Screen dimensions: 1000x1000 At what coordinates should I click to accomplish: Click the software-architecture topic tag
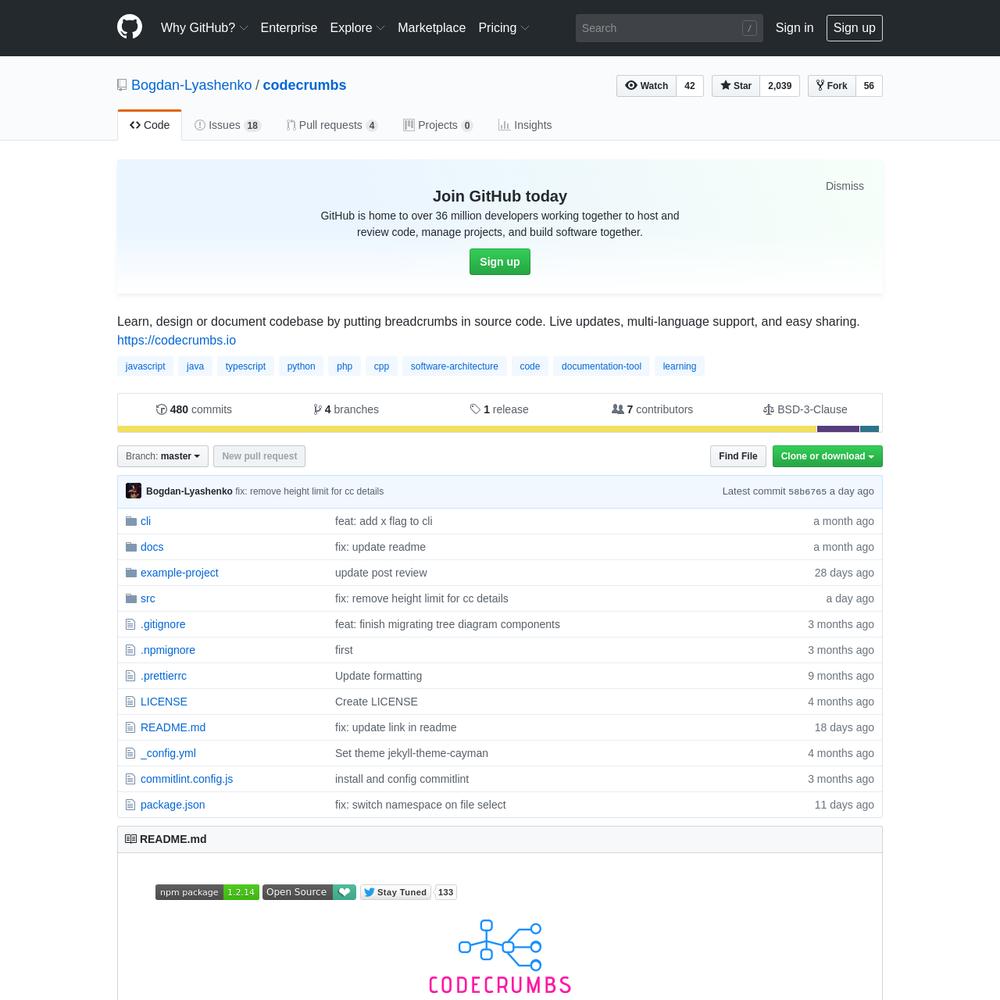pyautogui.click(x=454, y=366)
